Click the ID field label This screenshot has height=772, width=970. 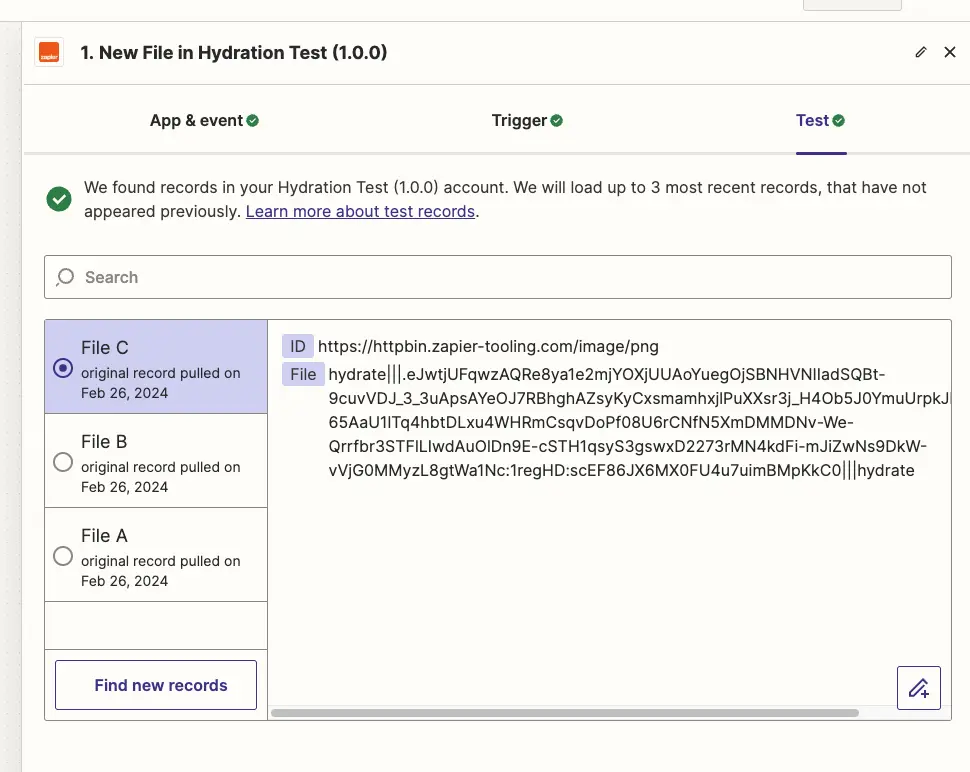pos(298,346)
